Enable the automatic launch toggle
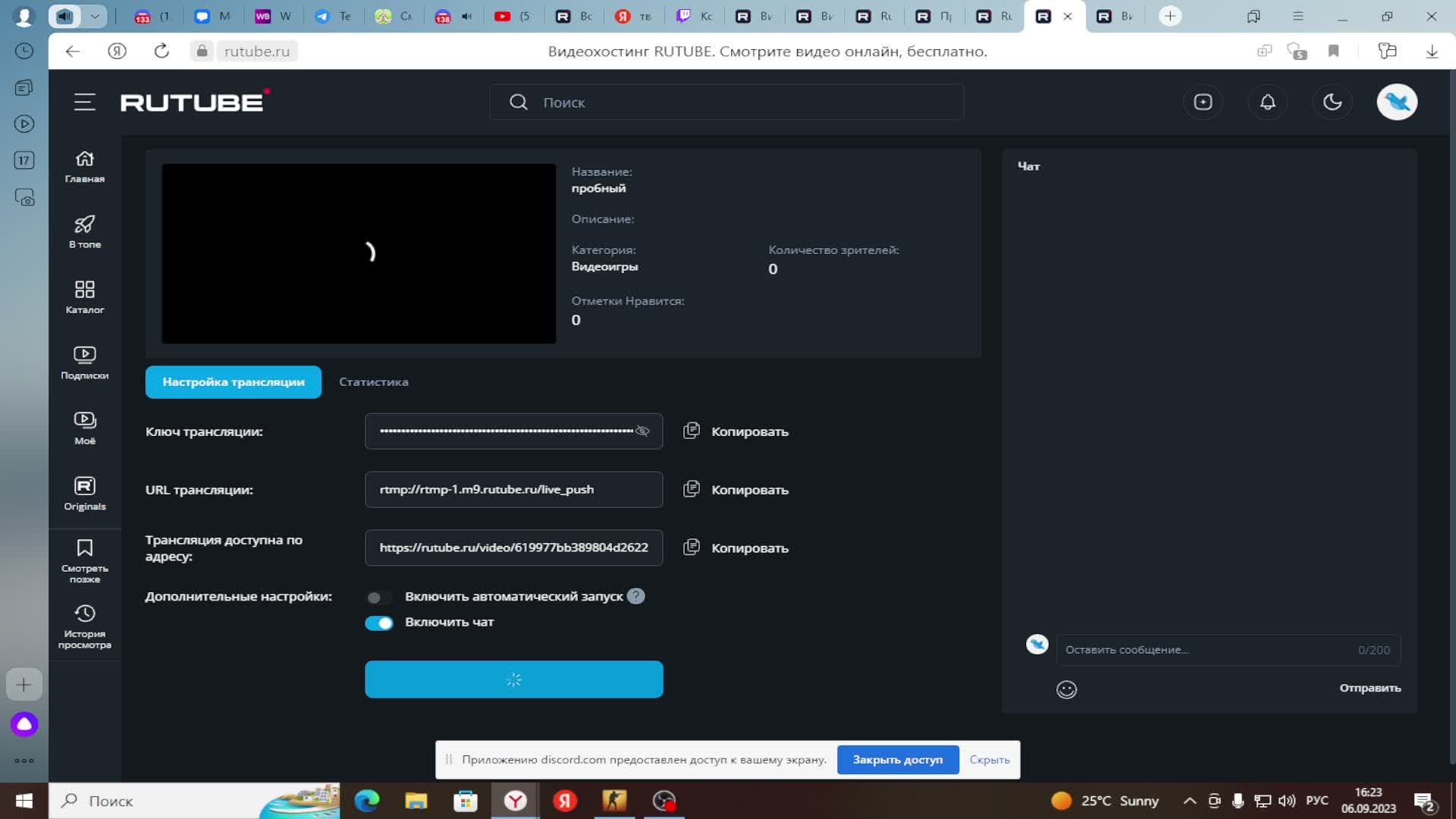The height and width of the screenshot is (819, 1456). pos(378,598)
